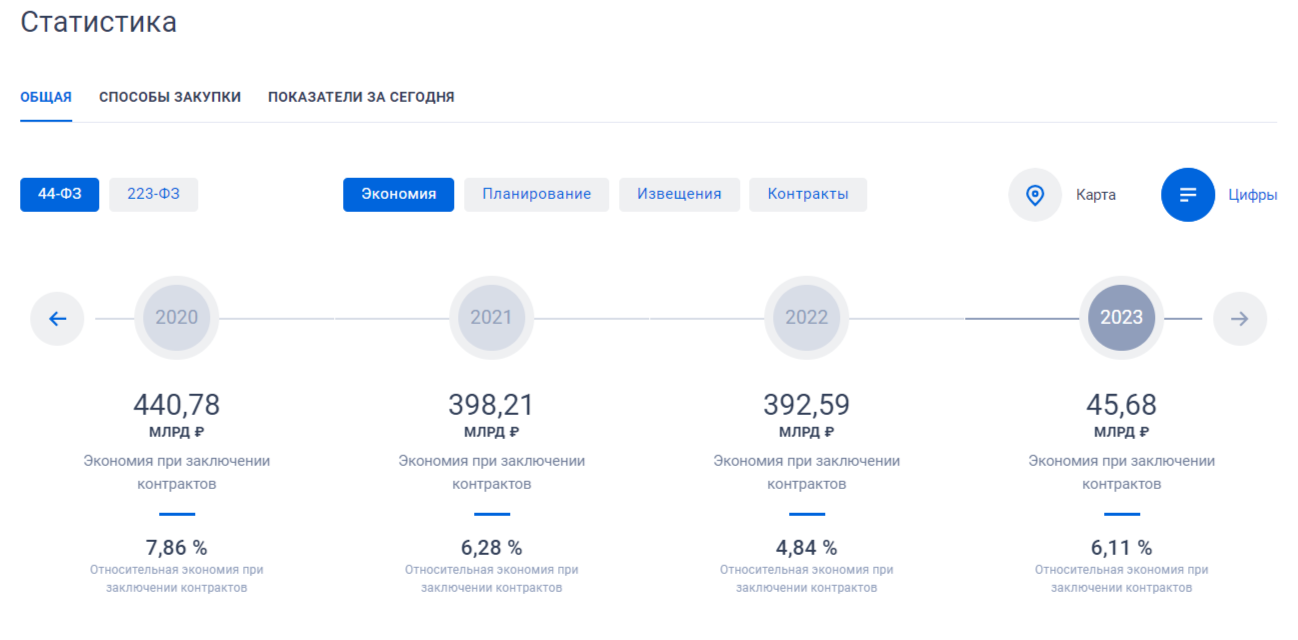The height and width of the screenshot is (640, 1298).
Task: Click the 392,59 value for 2022
Action: click(x=807, y=405)
